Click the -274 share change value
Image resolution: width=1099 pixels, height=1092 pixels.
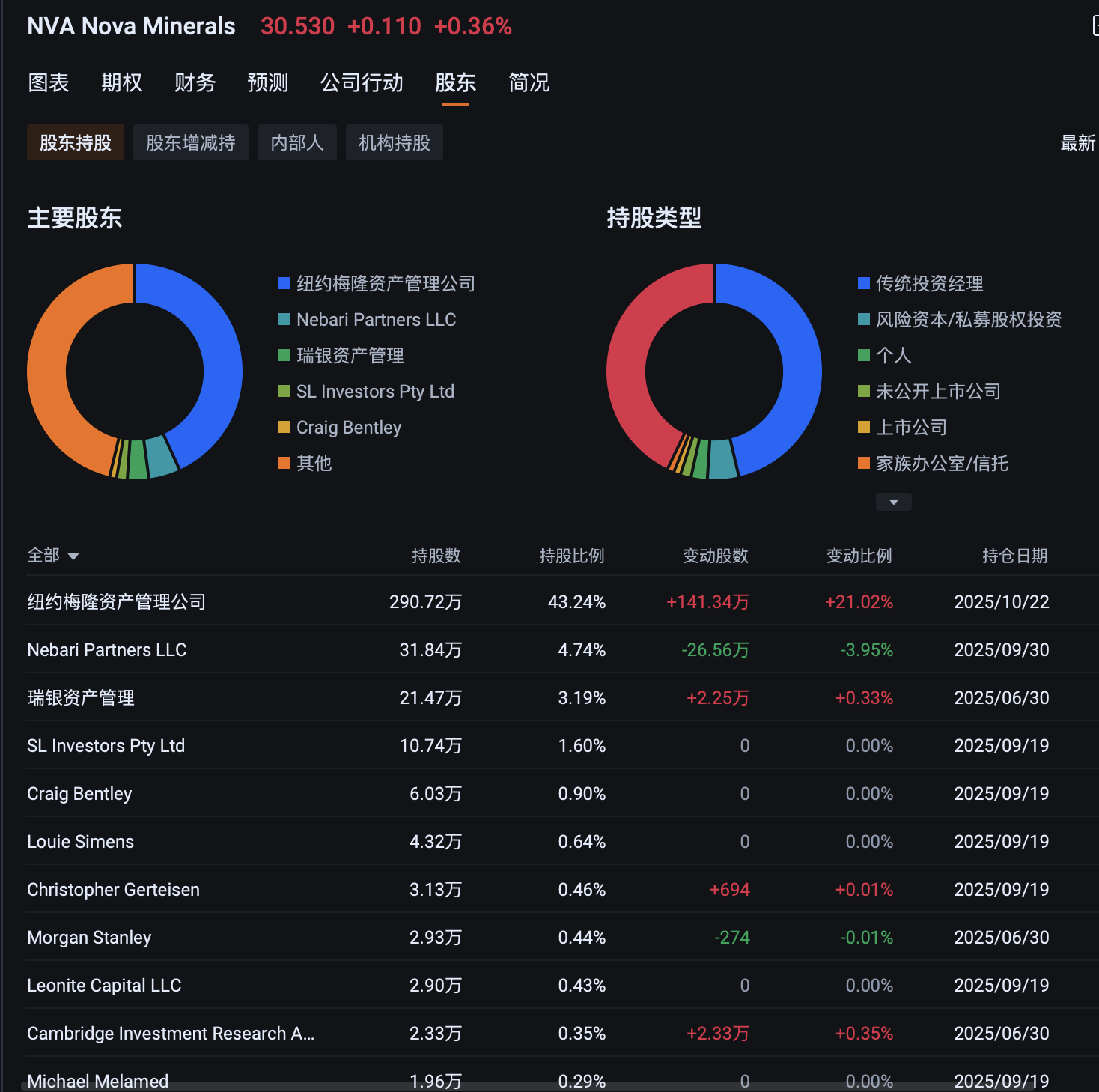coord(731,937)
